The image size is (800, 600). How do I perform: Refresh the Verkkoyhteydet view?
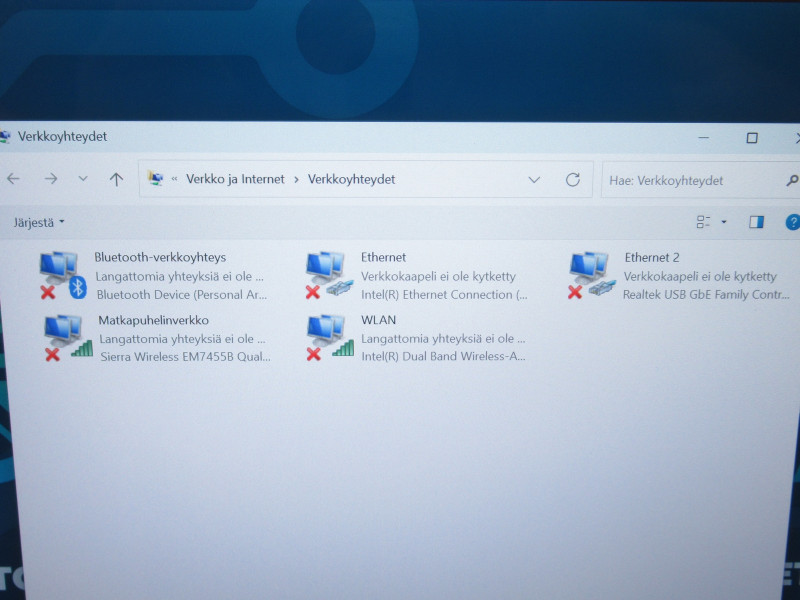click(572, 180)
